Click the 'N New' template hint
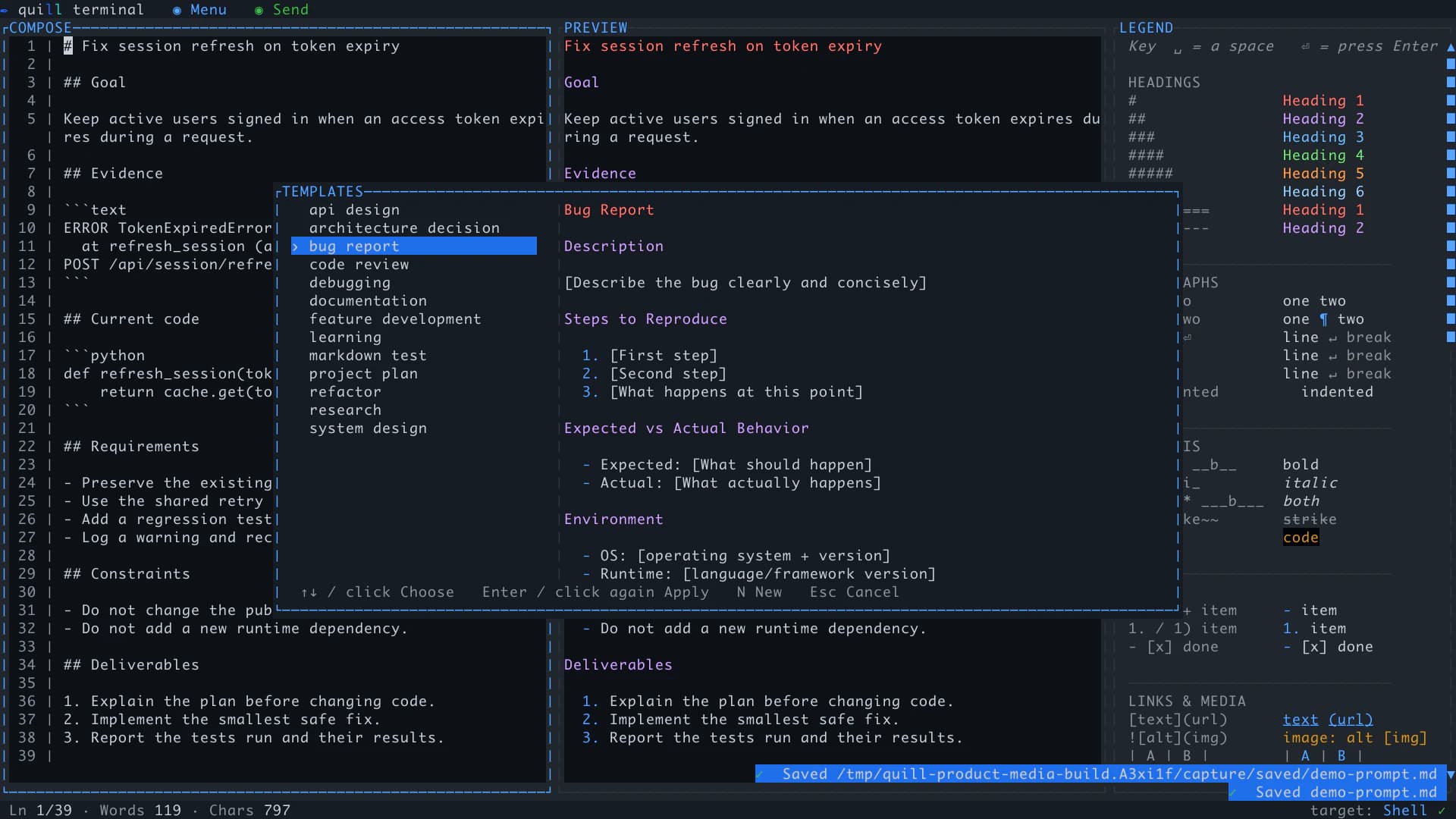This screenshot has height=819, width=1456. tap(759, 592)
